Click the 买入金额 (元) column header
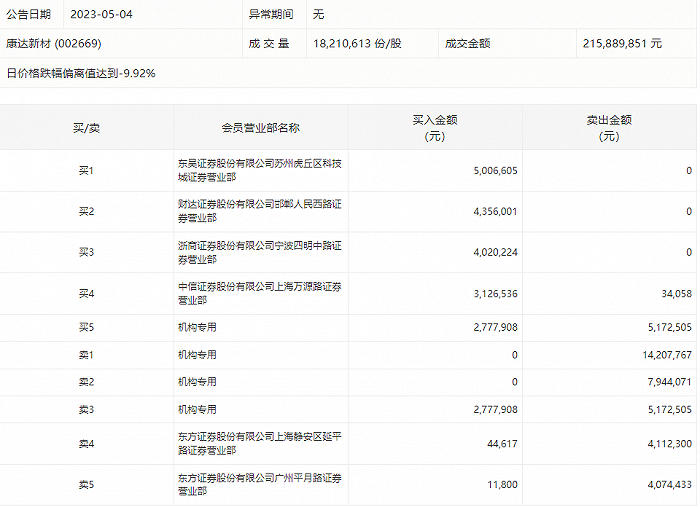 pyautogui.click(x=435, y=128)
